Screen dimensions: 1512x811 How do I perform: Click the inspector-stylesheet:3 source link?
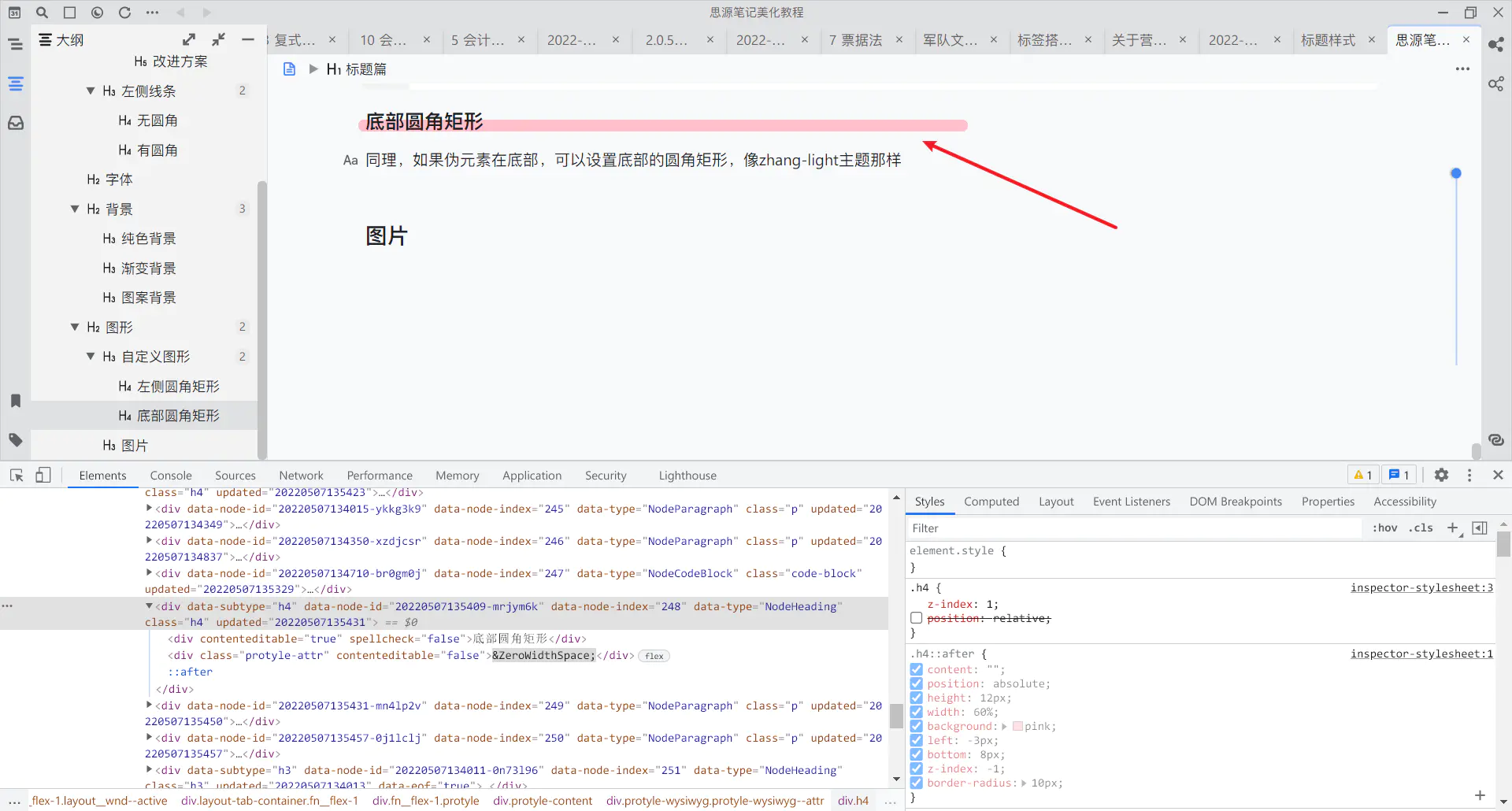(1421, 587)
